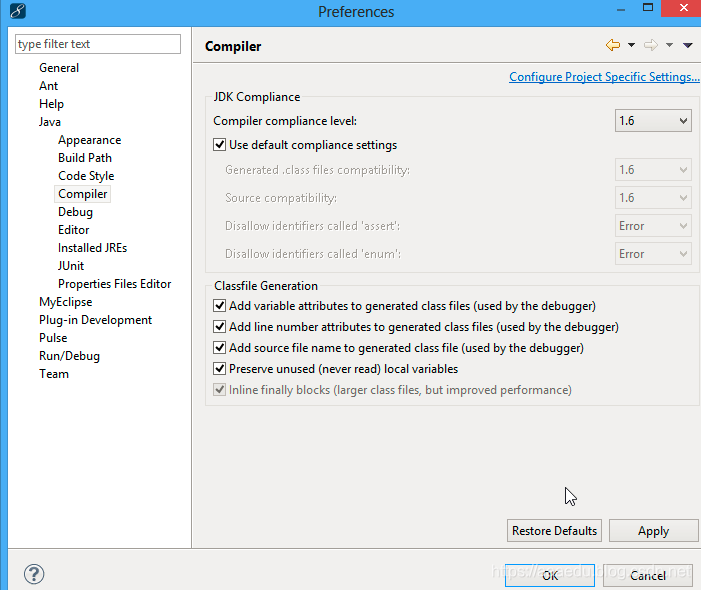The width and height of the screenshot is (701, 590).
Task: Select Build Path under Java
Action: (x=84, y=158)
